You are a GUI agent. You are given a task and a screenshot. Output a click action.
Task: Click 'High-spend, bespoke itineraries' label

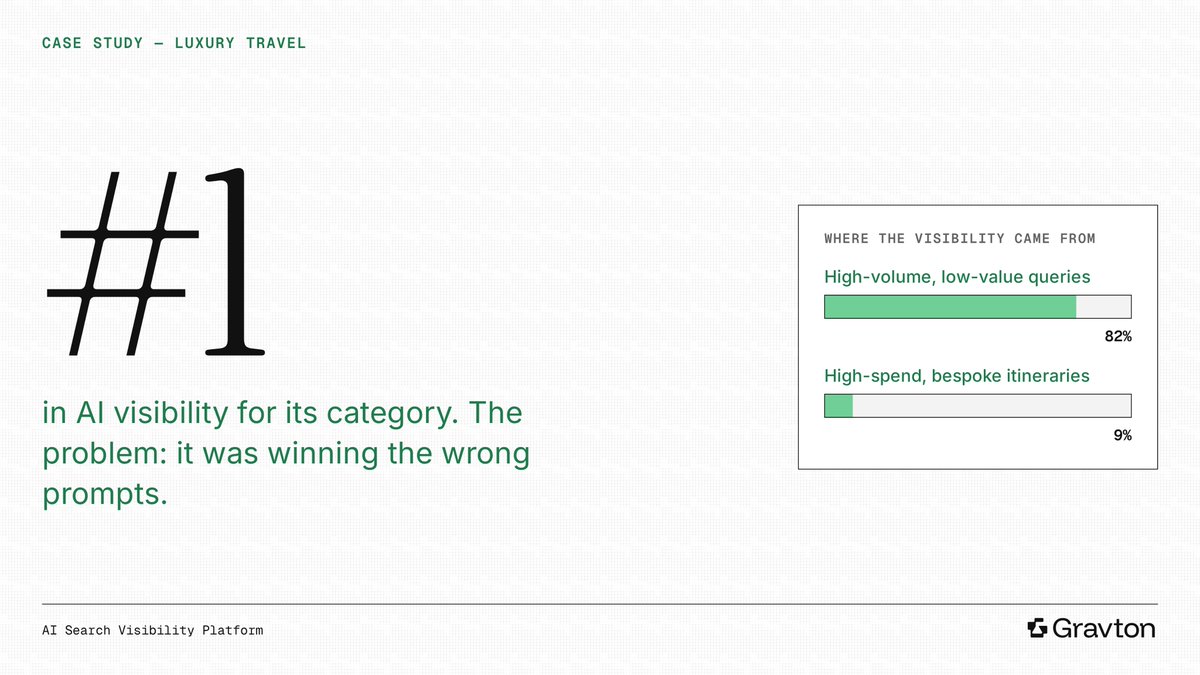point(957,376)
